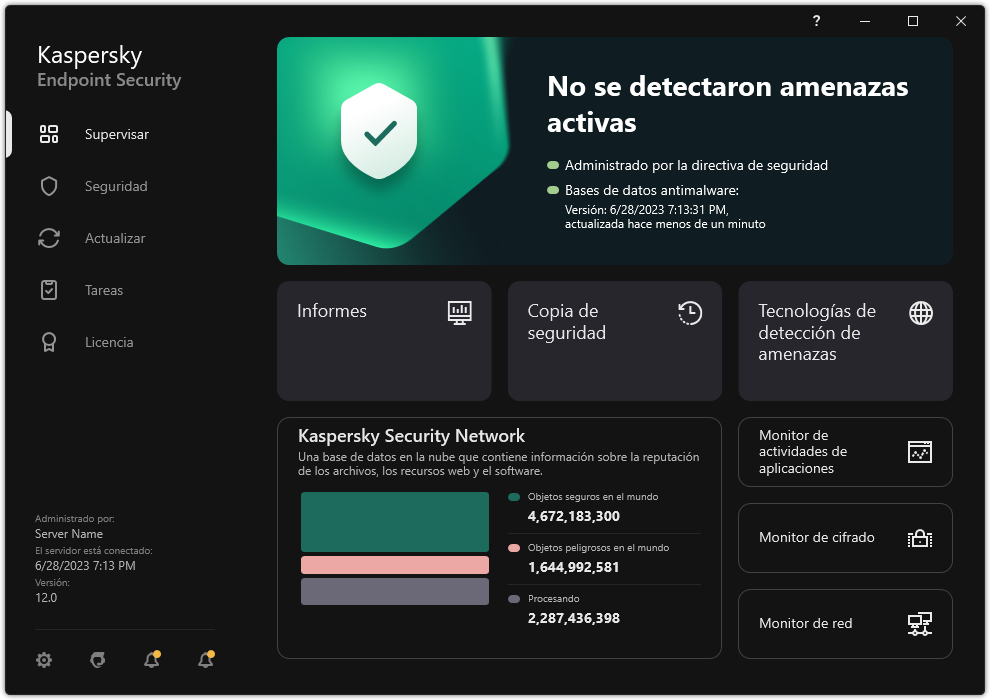Click the padlock icon on Monitor de cifrado
Screen dimensions: 990x700
point(919,537)
